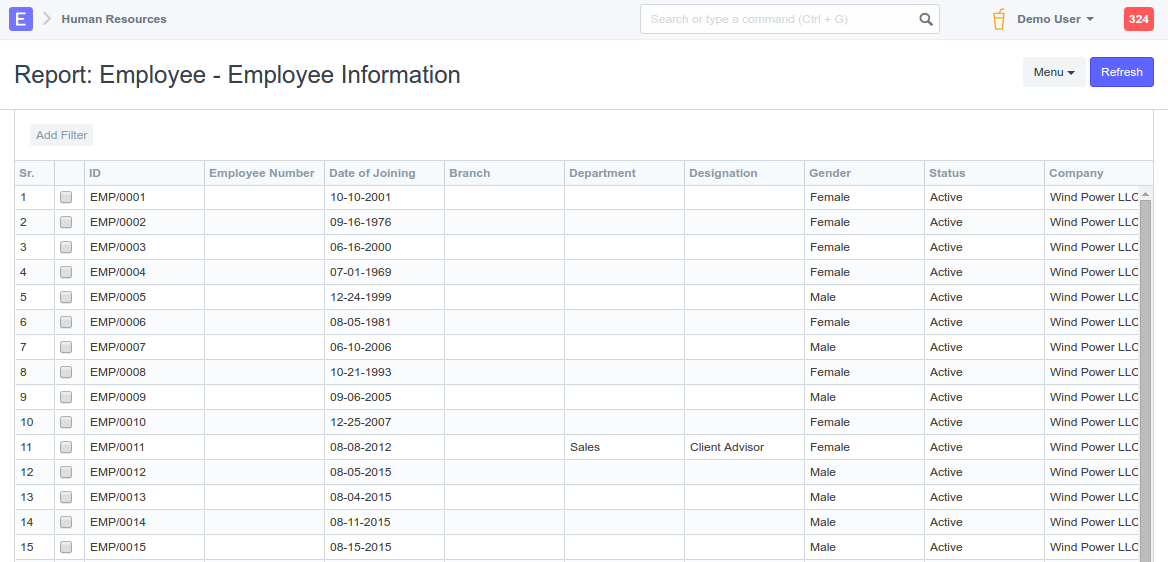The image size is (1168, 562).
Task: Open the 324 notifications badge
Action: pos(1138,19)
